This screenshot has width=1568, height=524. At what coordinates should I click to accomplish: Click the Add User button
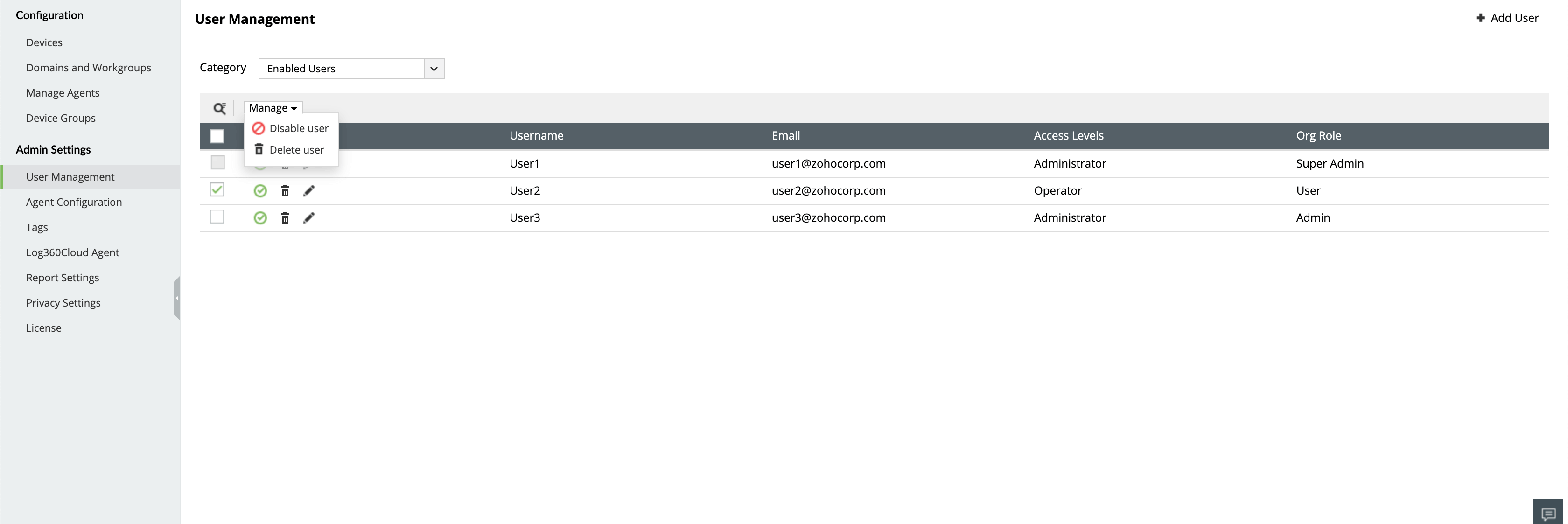click(1507, 18)
